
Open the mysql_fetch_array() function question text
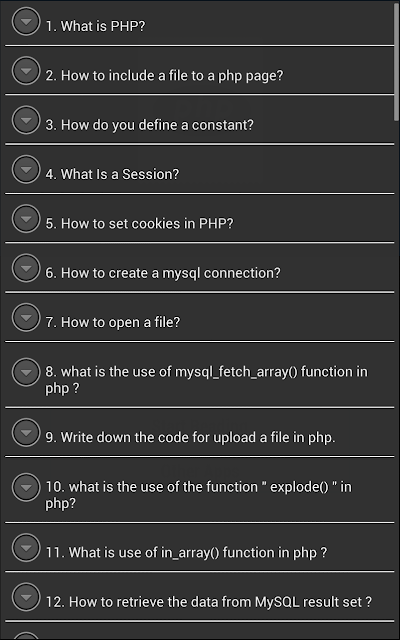click(207, 380)
